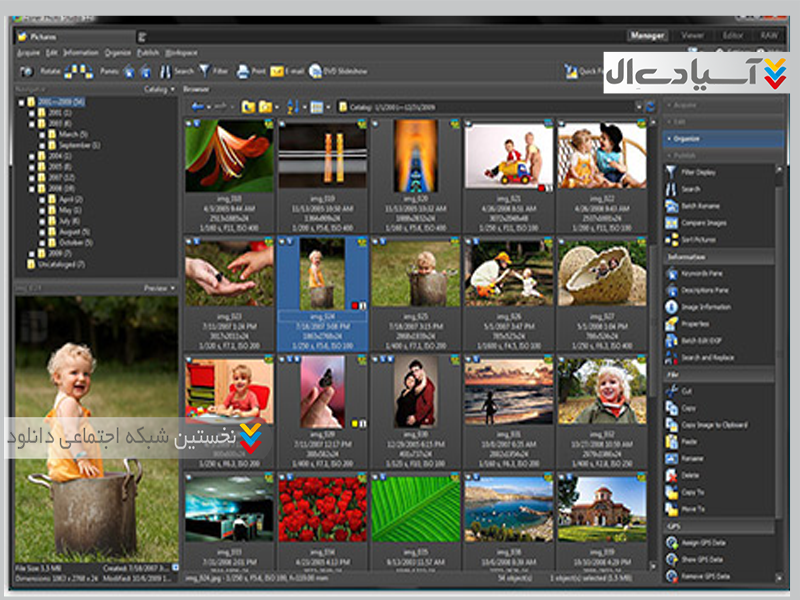This screenshot has width=800, height=600.
Task: Open the Preview panel dropdown
Action: point(160,288)
